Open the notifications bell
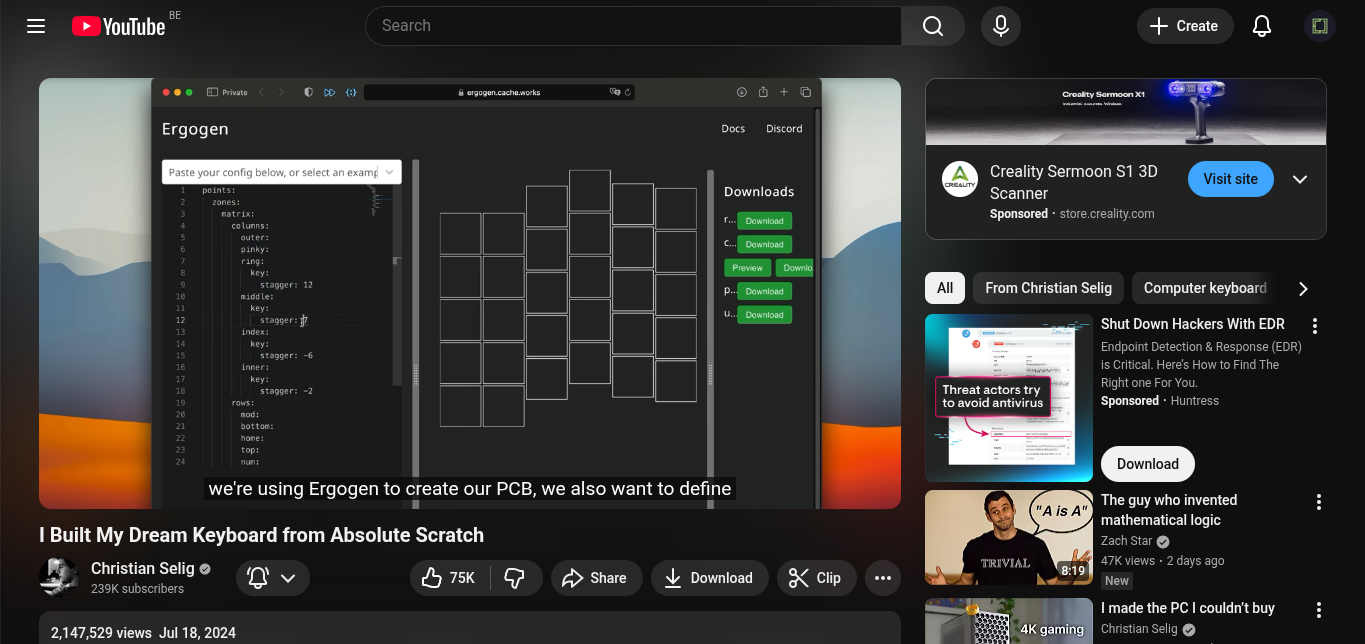The width and height of the screenshot is (1365, 644). 1262,26
